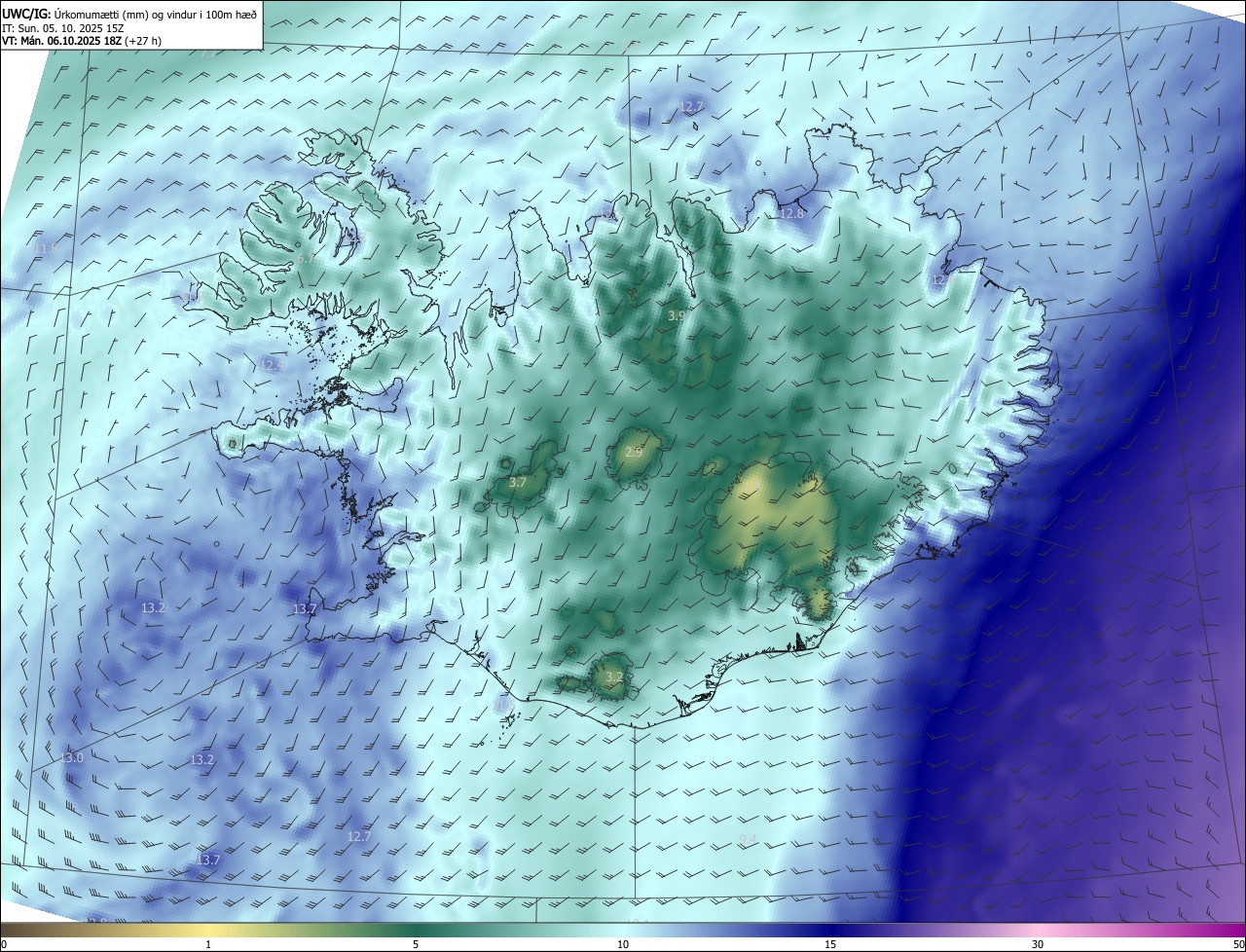This screenshot has height=952, width=1246.
Task: Click the initial time line "IT: Sun. 05. 10. 2025 15Z"
Action: click(61, 28)
